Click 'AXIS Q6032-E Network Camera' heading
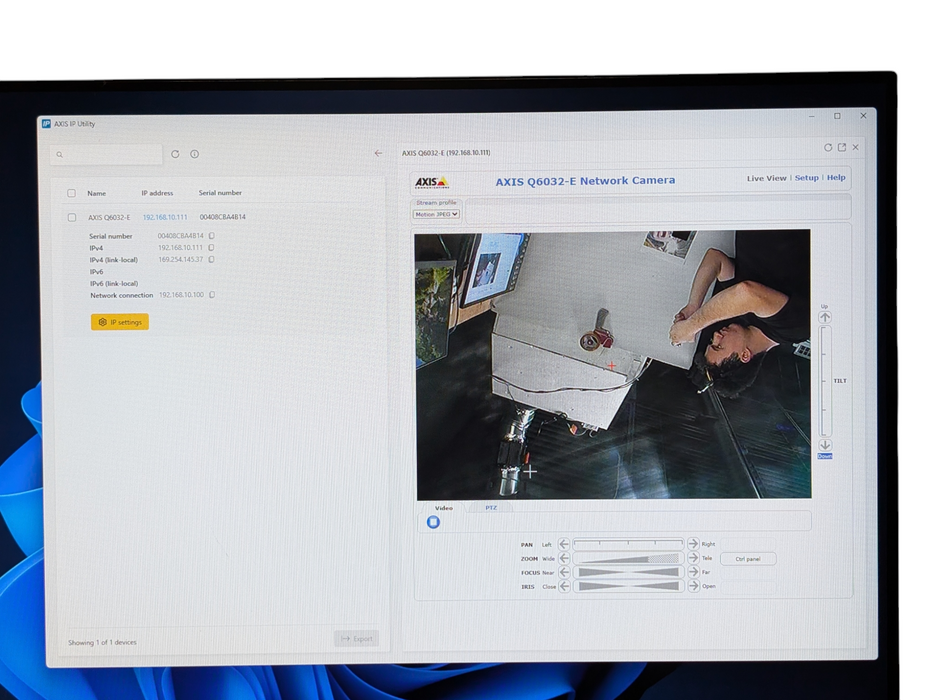Viewport: 930px width, 700px height. [585, 181]
